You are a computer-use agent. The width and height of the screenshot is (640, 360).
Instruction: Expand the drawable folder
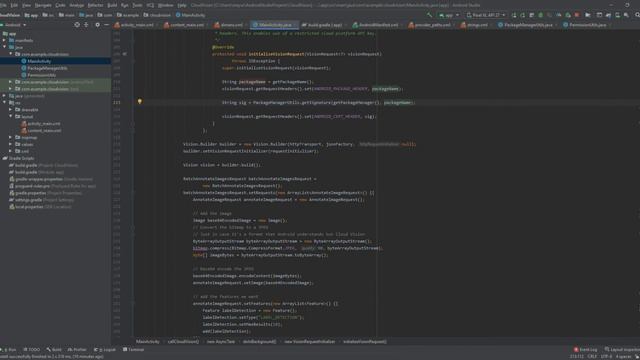[x=11, y=110]
